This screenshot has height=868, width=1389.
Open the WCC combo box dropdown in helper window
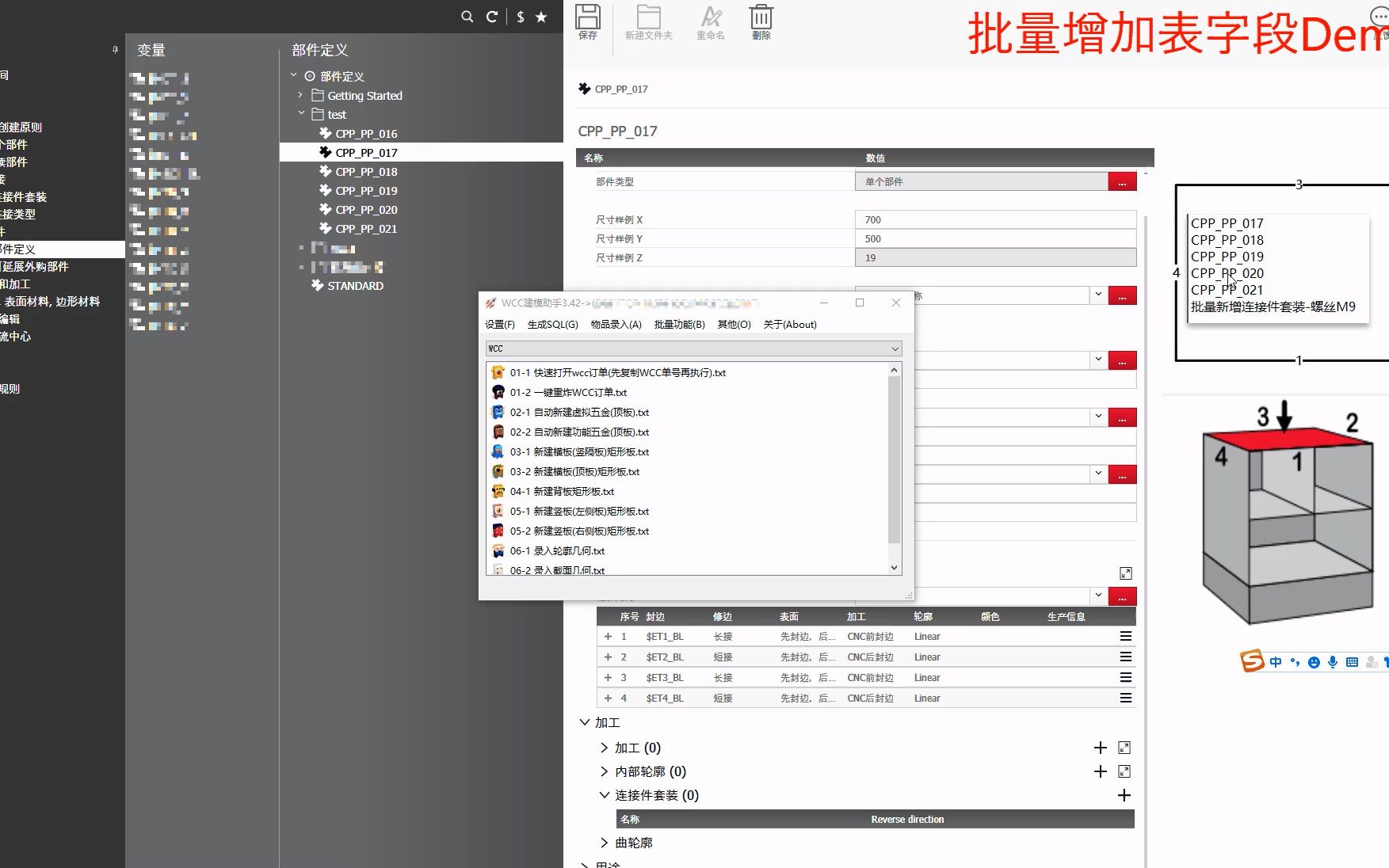click(895, 348)
